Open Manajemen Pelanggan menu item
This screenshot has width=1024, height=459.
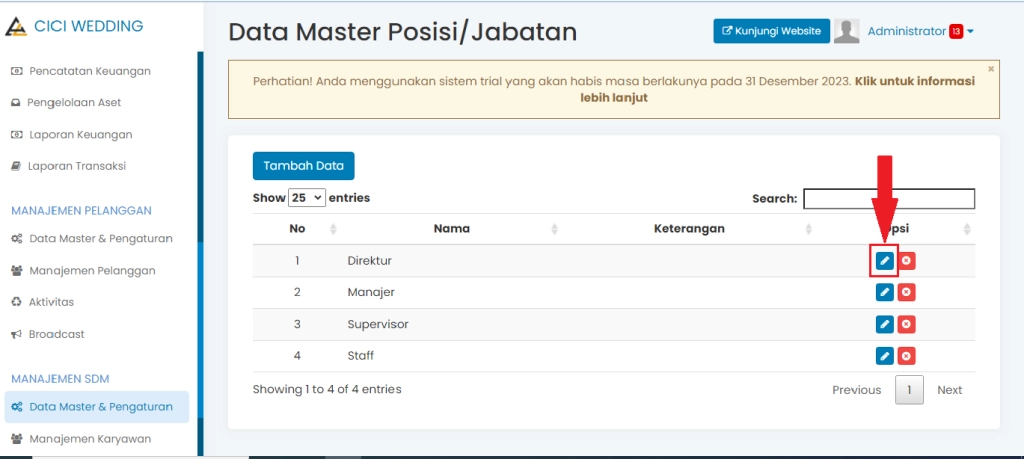(83, 270)
